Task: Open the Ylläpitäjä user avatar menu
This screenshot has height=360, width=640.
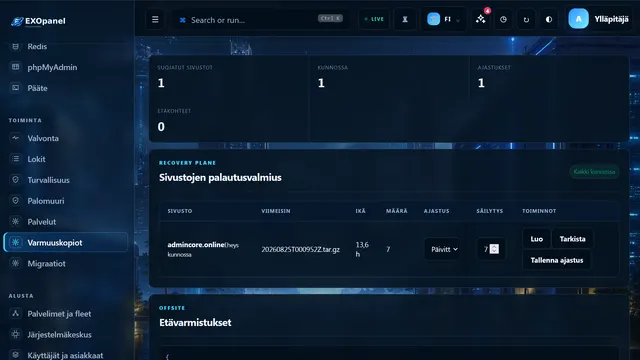Action: point(578,19)
